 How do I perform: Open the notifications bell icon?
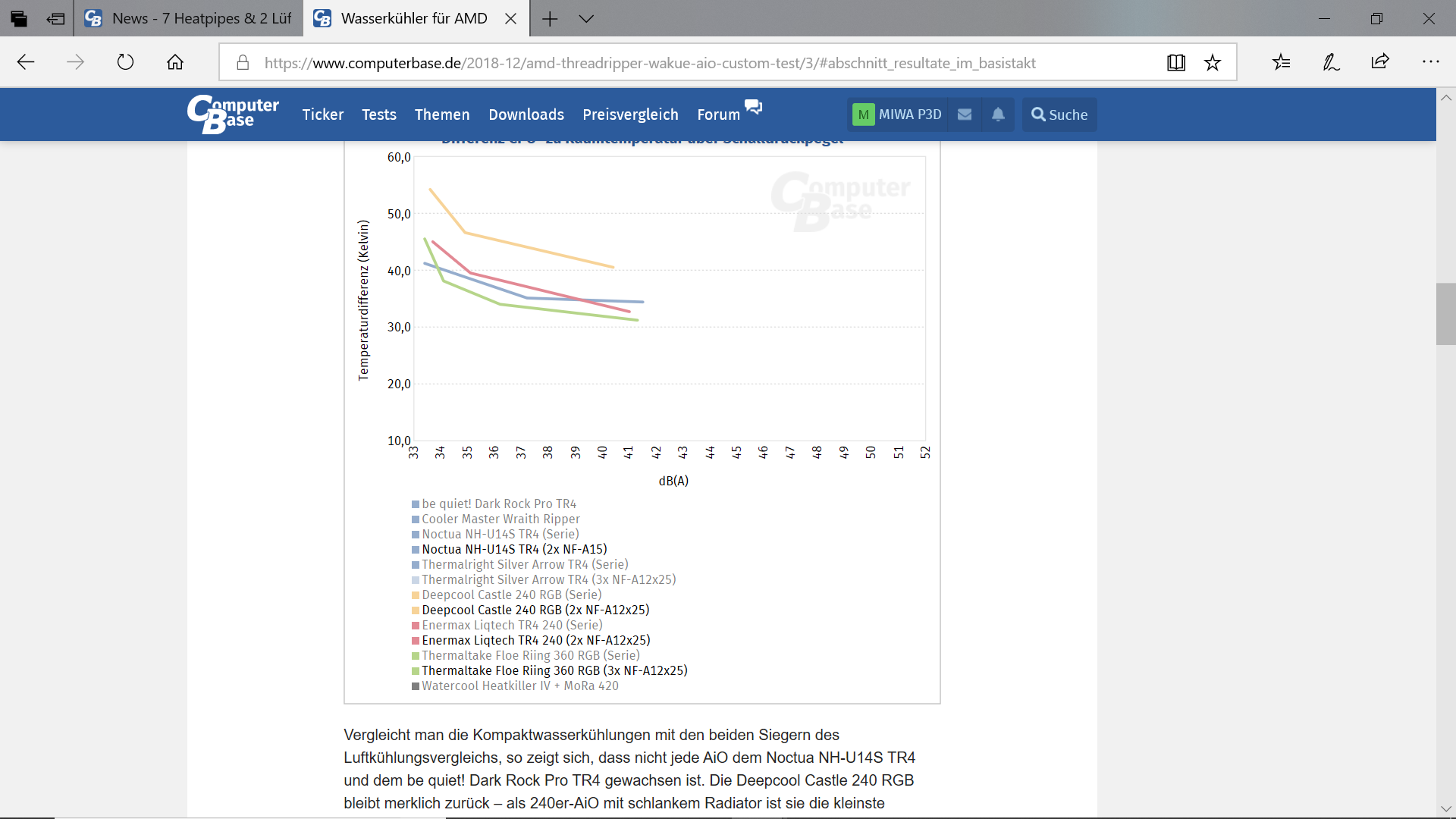(998, 115)
